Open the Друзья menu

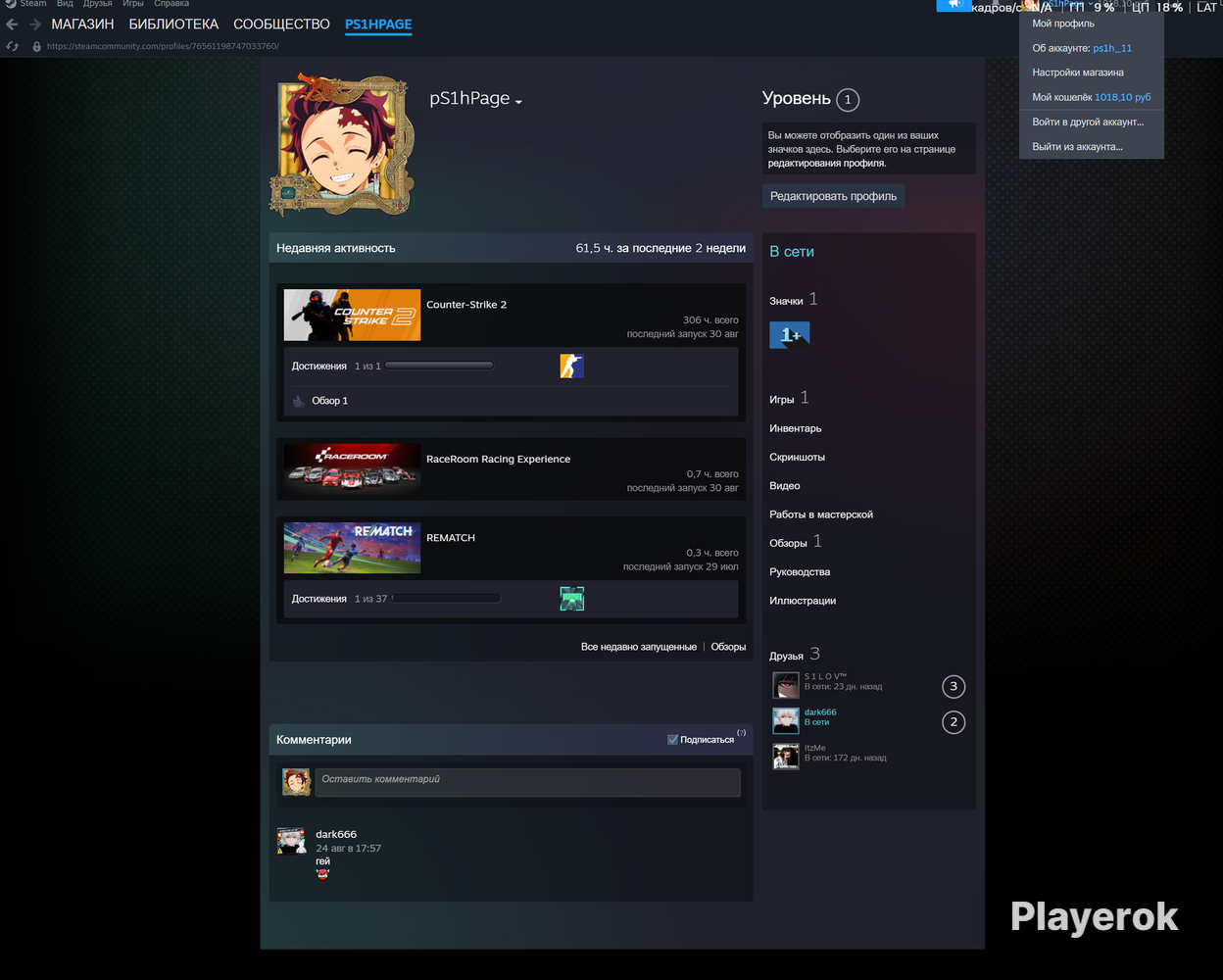click(97, 4)
